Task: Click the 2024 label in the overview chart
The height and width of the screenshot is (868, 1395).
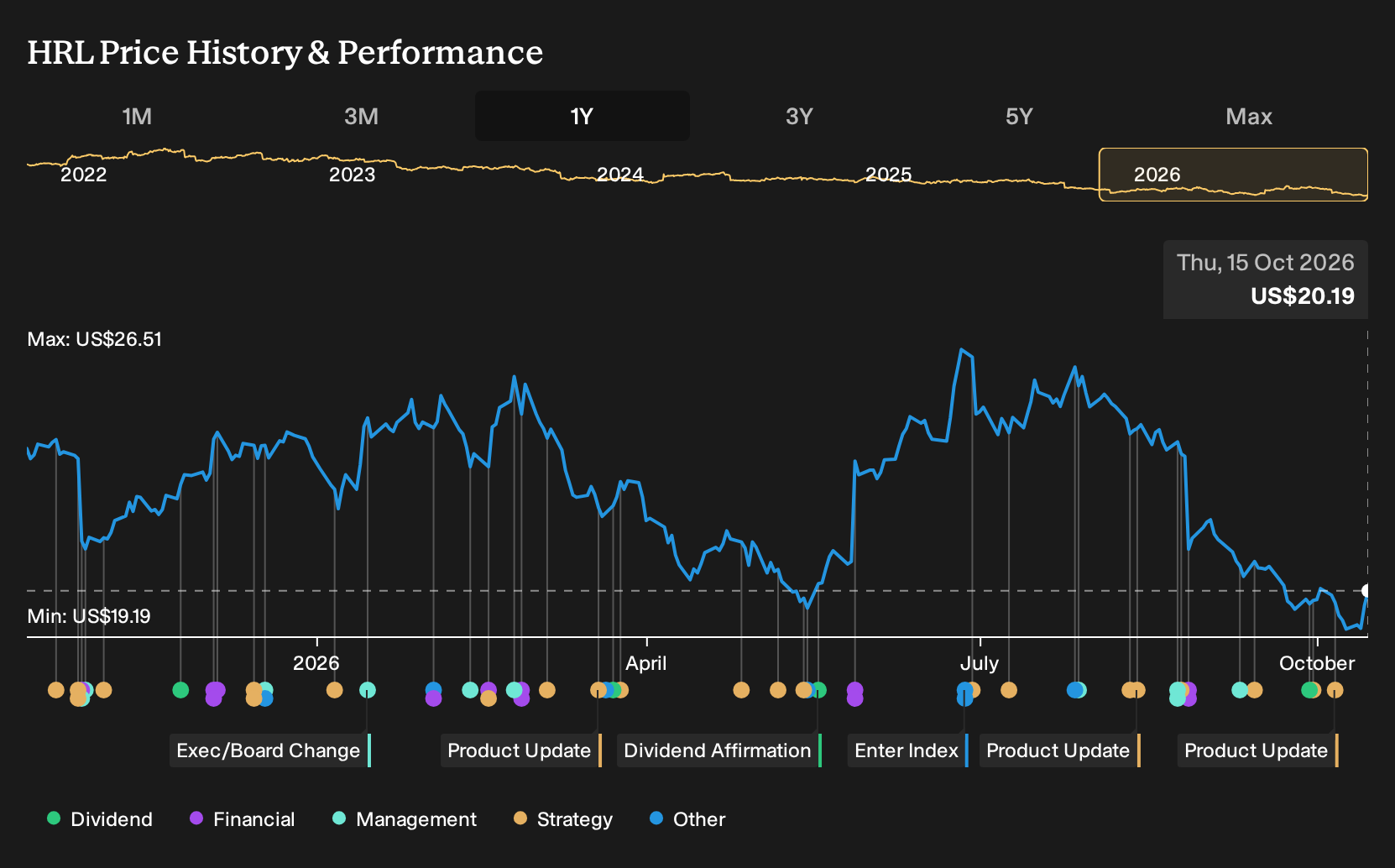Action: pos(620,175)
